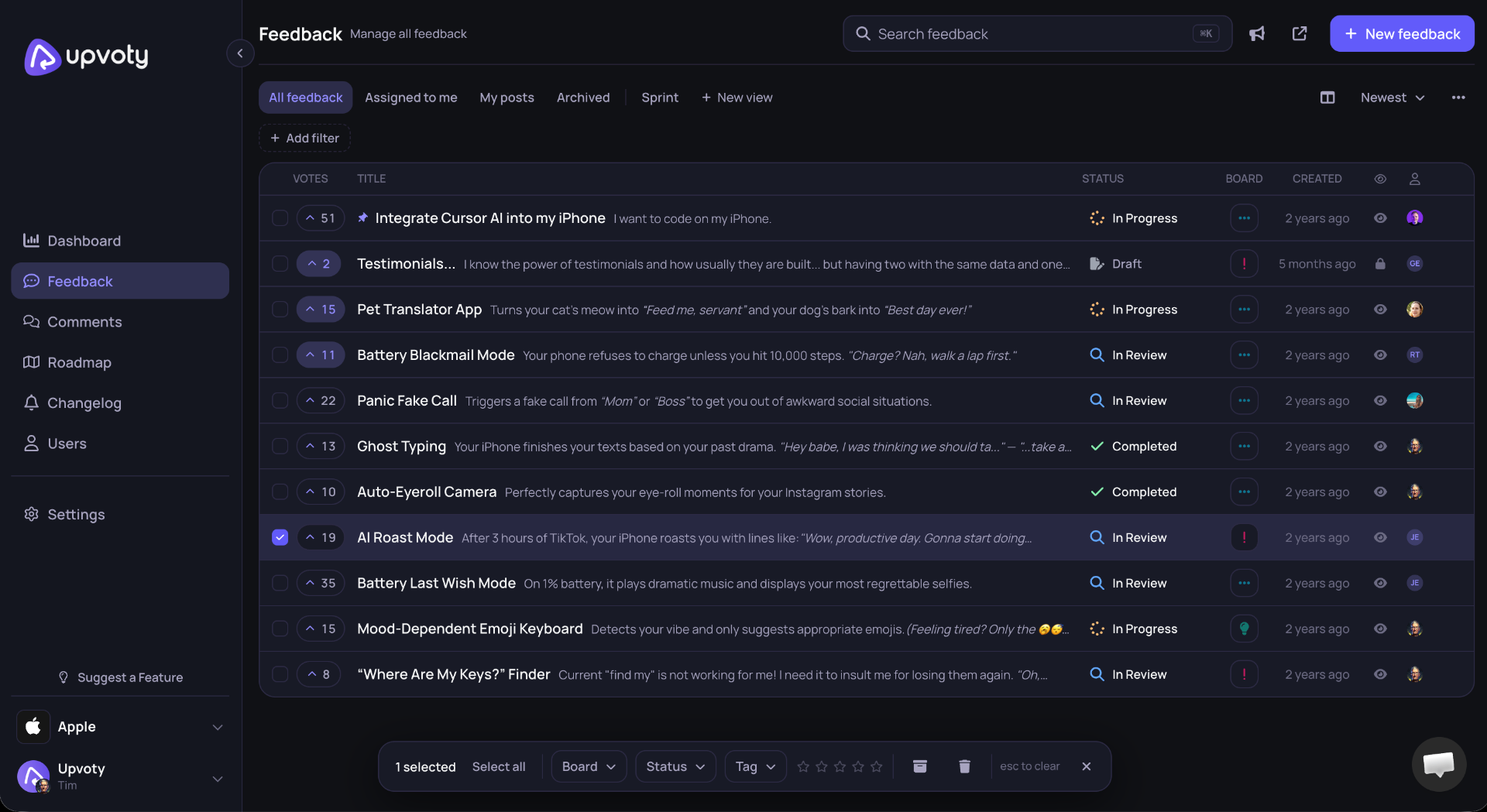This screenshot has width=1487, height=812.
Task: Open the Status dropdown in bulk bar
Action: (675, 766)
